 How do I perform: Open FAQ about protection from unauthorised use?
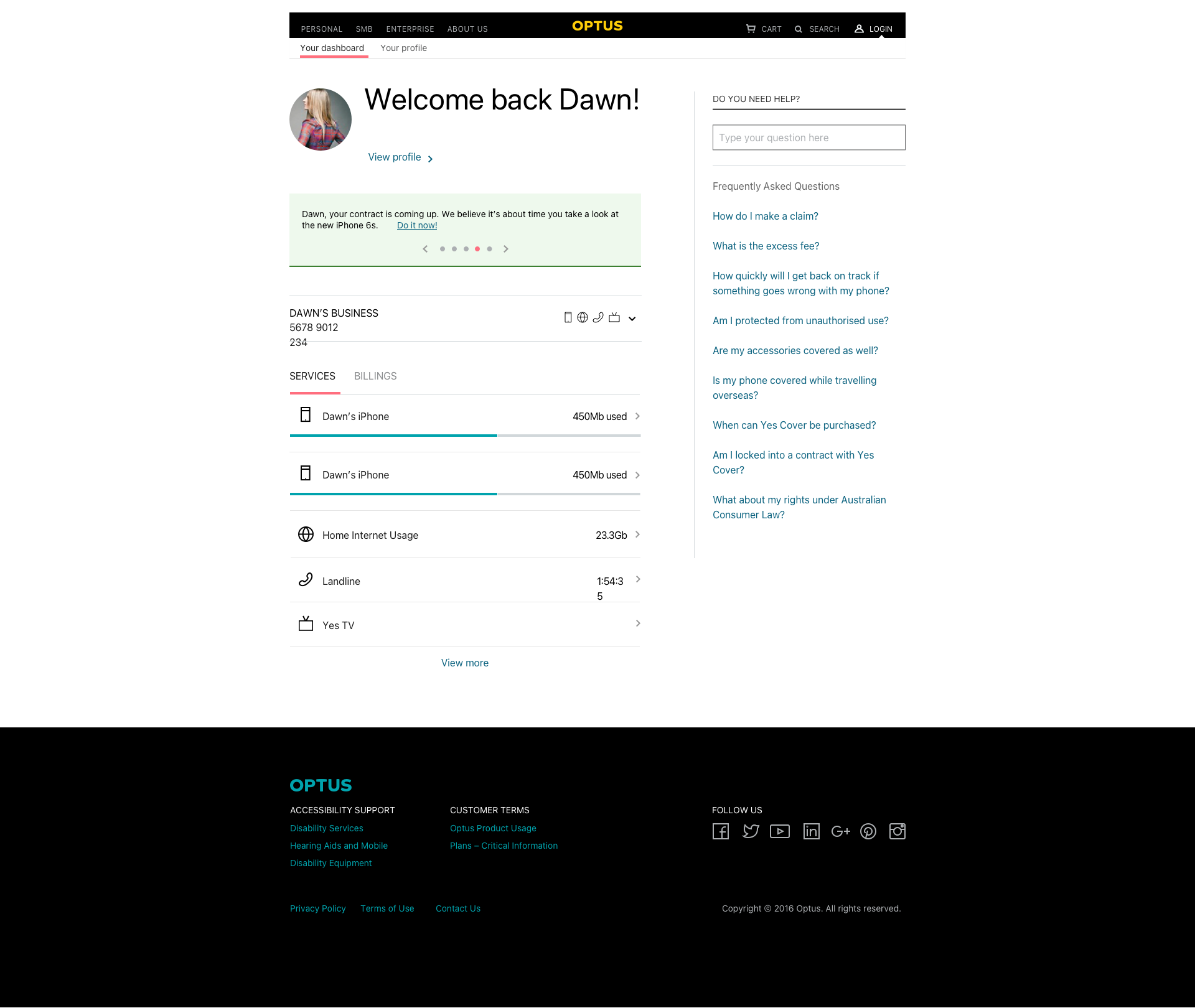pos(800,320)
